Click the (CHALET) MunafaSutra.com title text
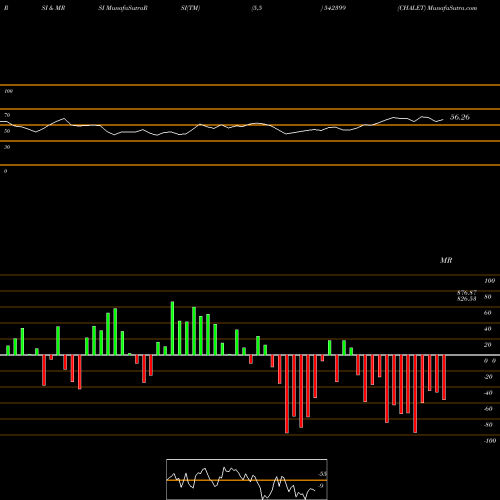This screenshot has height=500, width=500. pos(437,8)
